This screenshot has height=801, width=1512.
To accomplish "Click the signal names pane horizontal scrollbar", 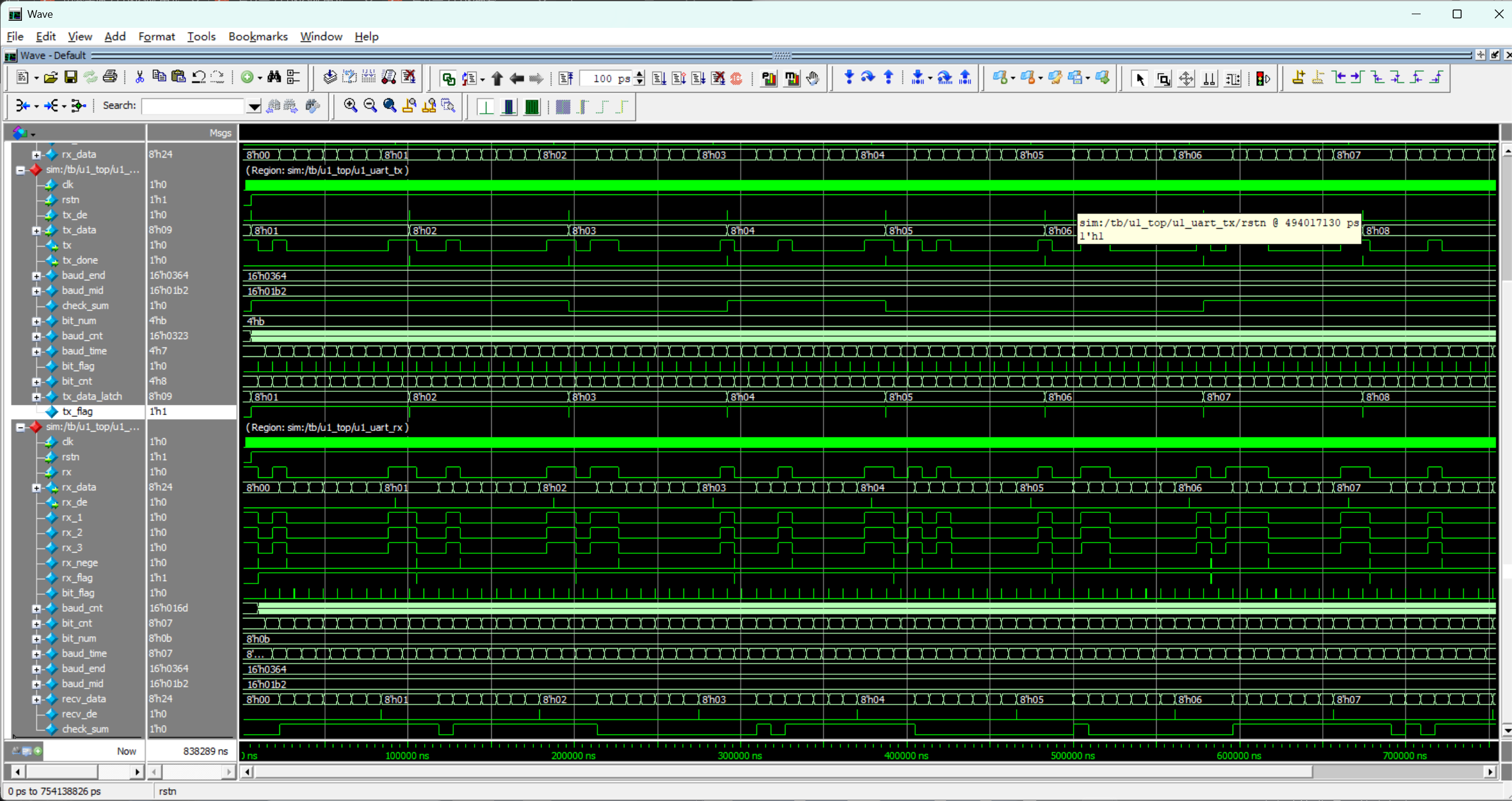I will pyautogui.click(x=78, y=771).
